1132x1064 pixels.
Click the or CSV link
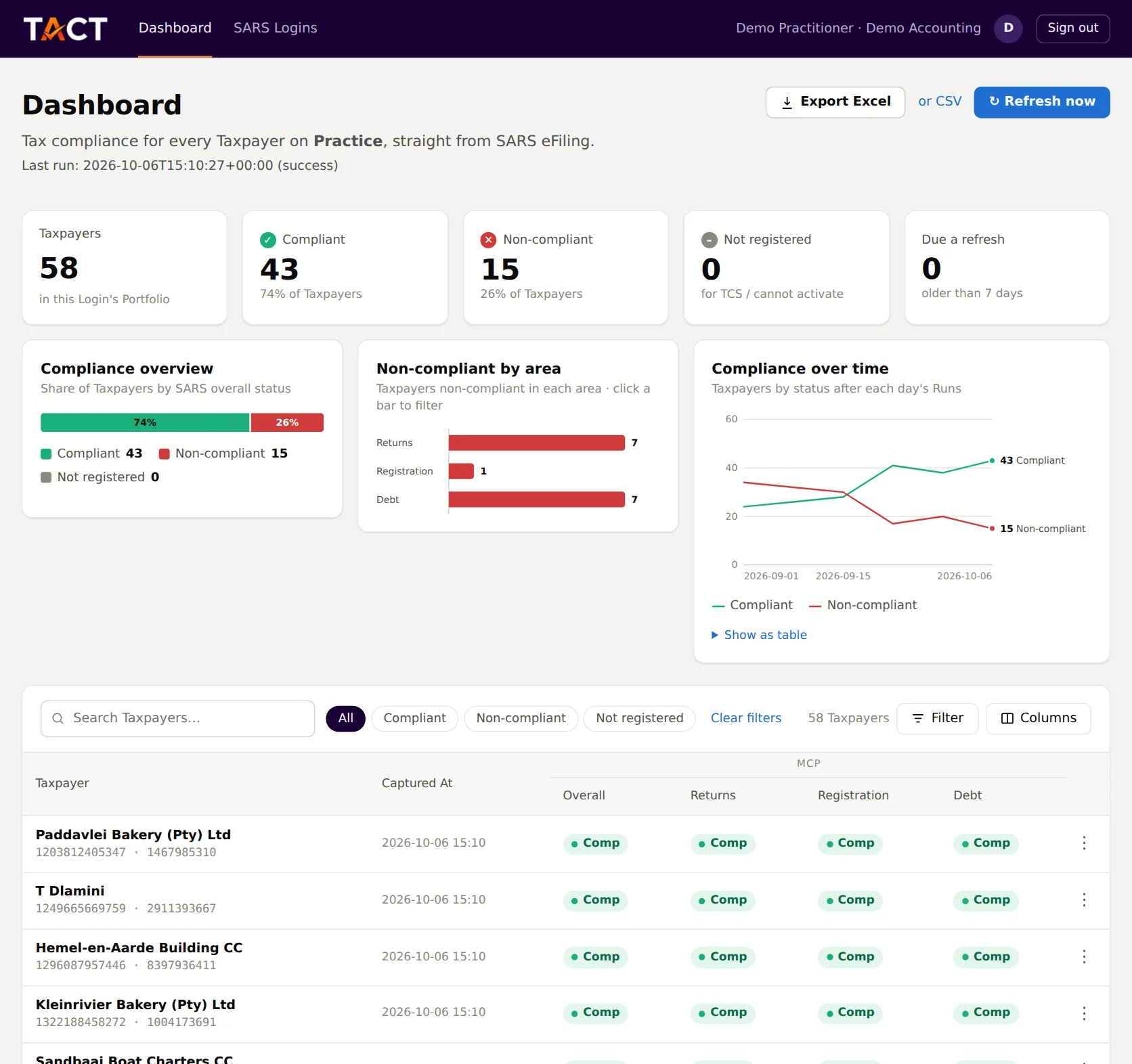(940, 102)
